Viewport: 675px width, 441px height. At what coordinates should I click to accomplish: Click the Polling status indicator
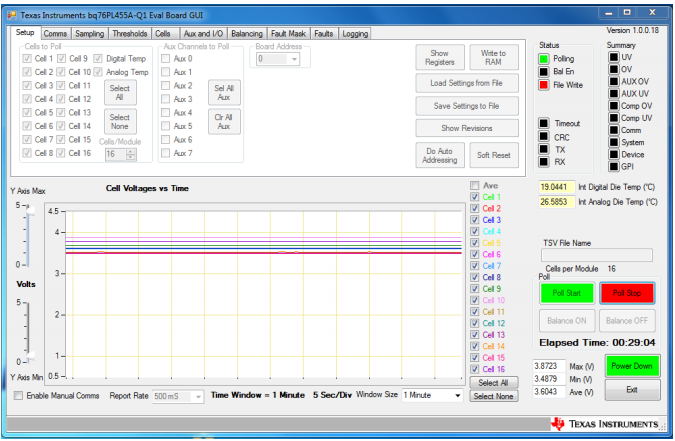(544, 59)
